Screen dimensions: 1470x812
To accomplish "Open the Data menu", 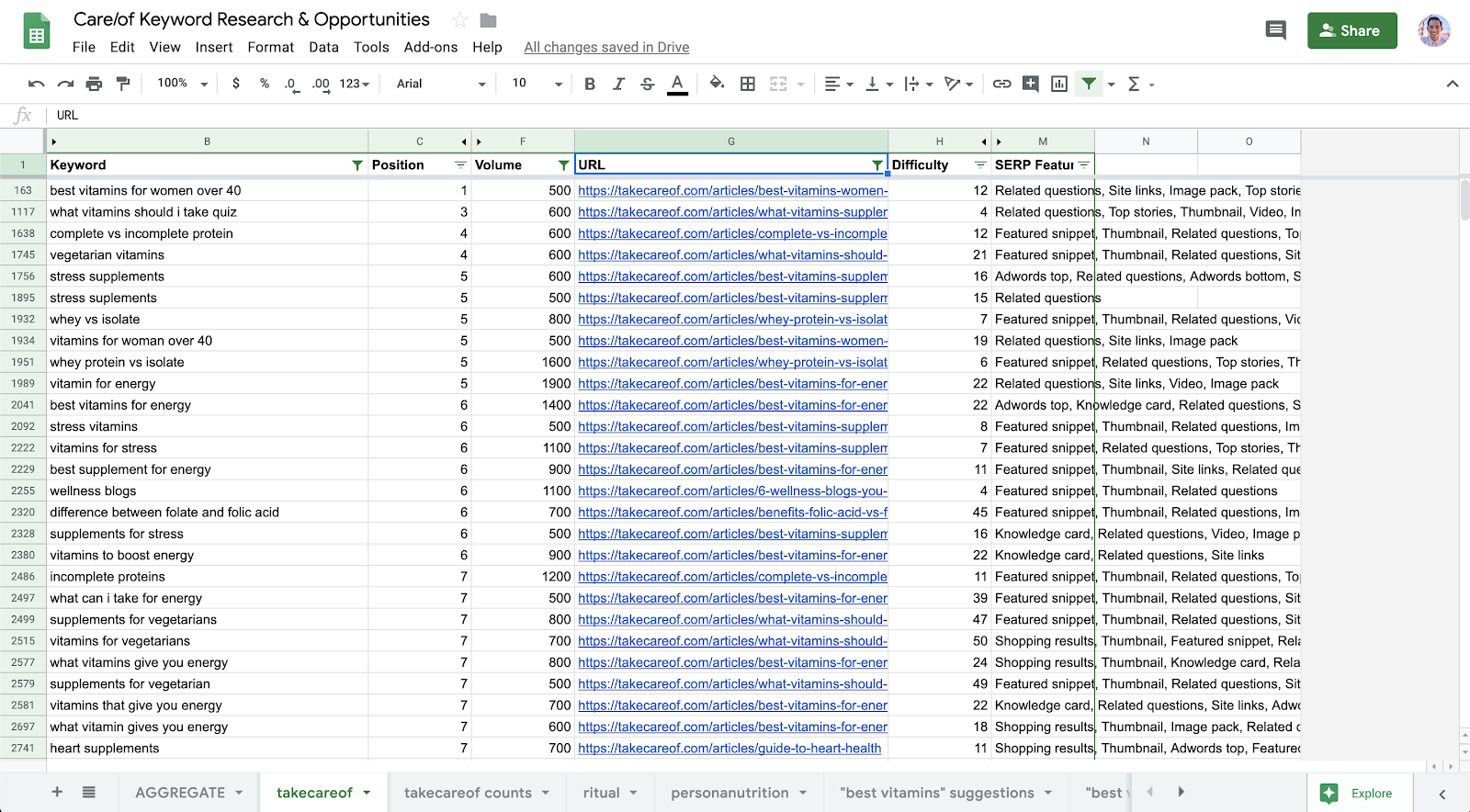I will [323, 47].
